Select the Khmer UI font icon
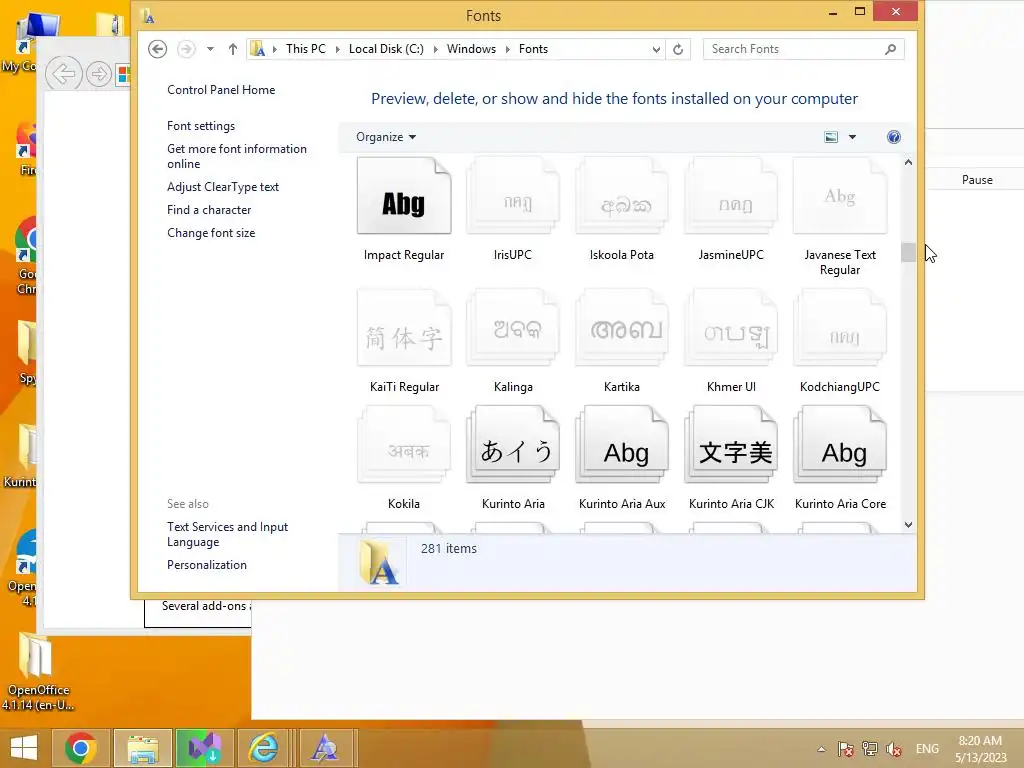Image resolution: width=1024 pixels, height=768 pixels. point(731,328)
